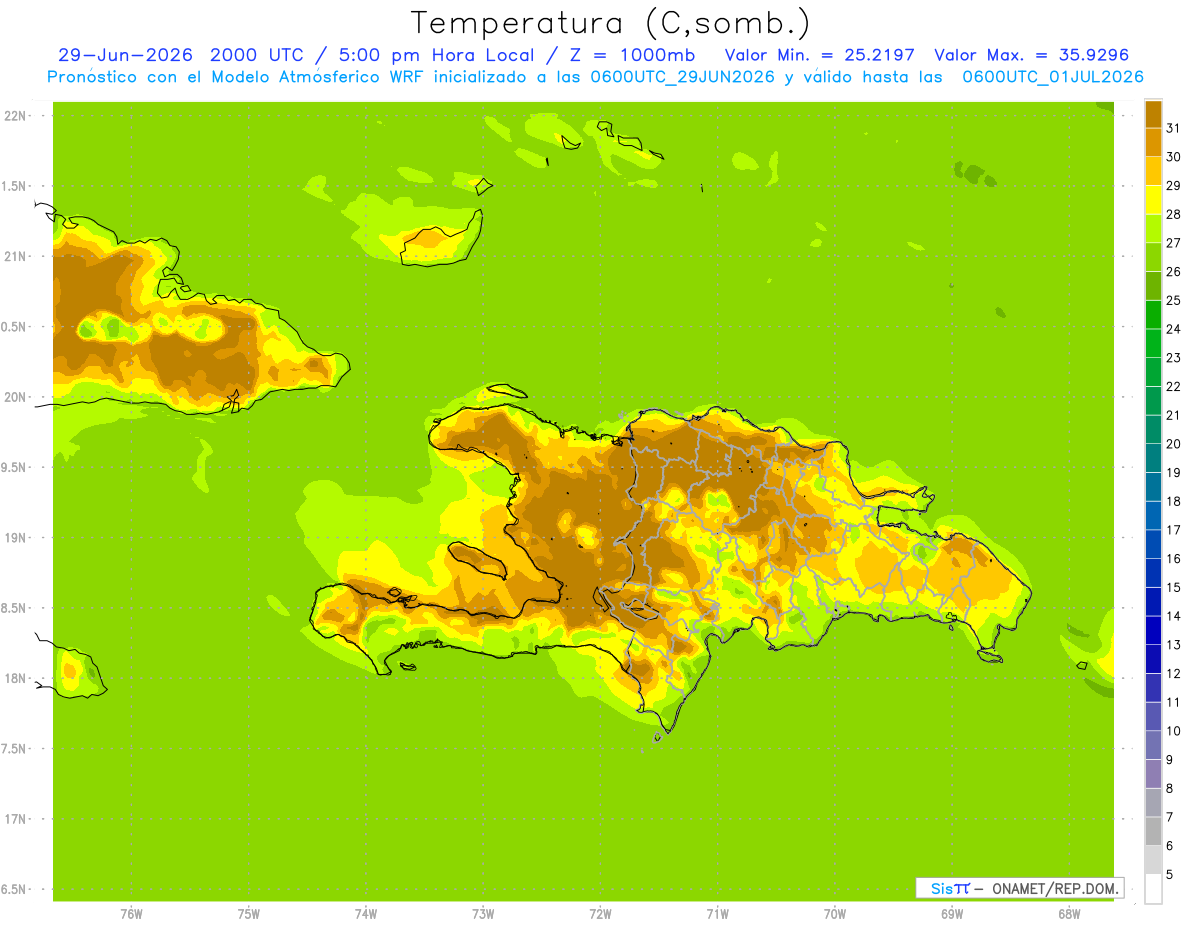Image resolution: width=1200 pixels, height=927 pixels.
Task: Click the '17N' latitude axis label
Action: 17,819
